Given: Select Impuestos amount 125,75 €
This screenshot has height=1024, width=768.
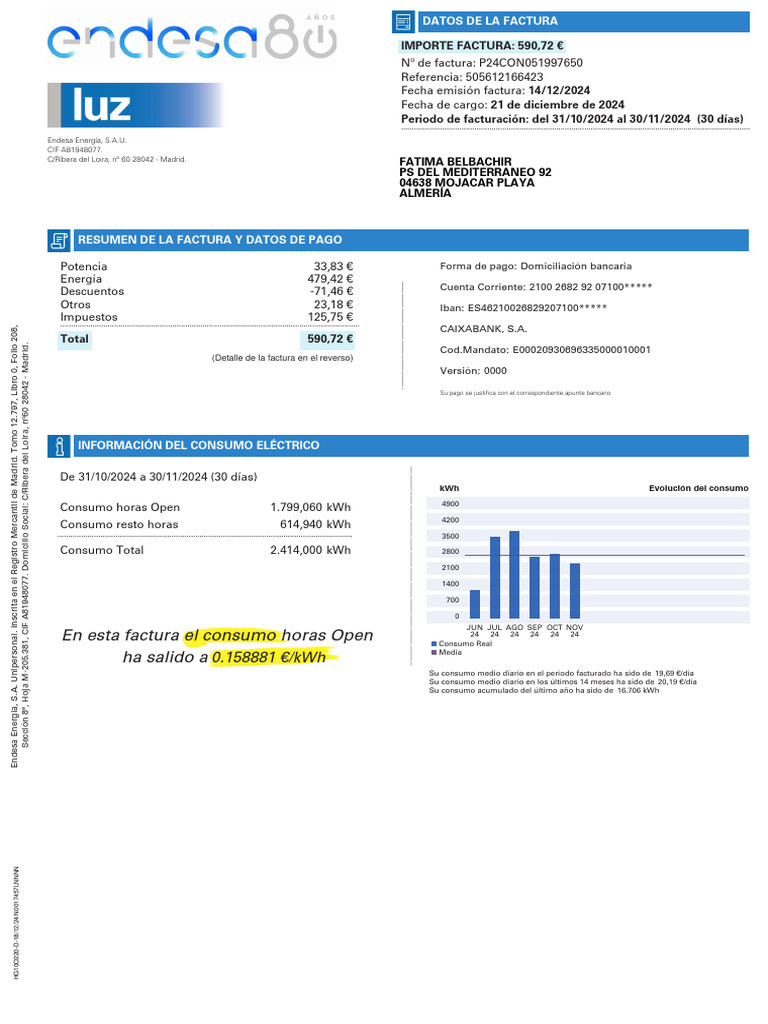Looking at the screenshot, I should click(x=330, y=317).
